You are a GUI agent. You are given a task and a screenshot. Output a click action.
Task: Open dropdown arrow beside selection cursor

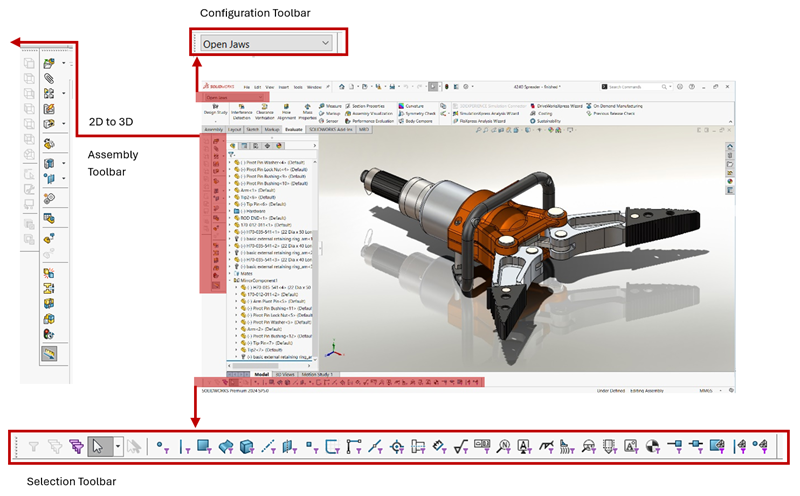pos(118,447)
